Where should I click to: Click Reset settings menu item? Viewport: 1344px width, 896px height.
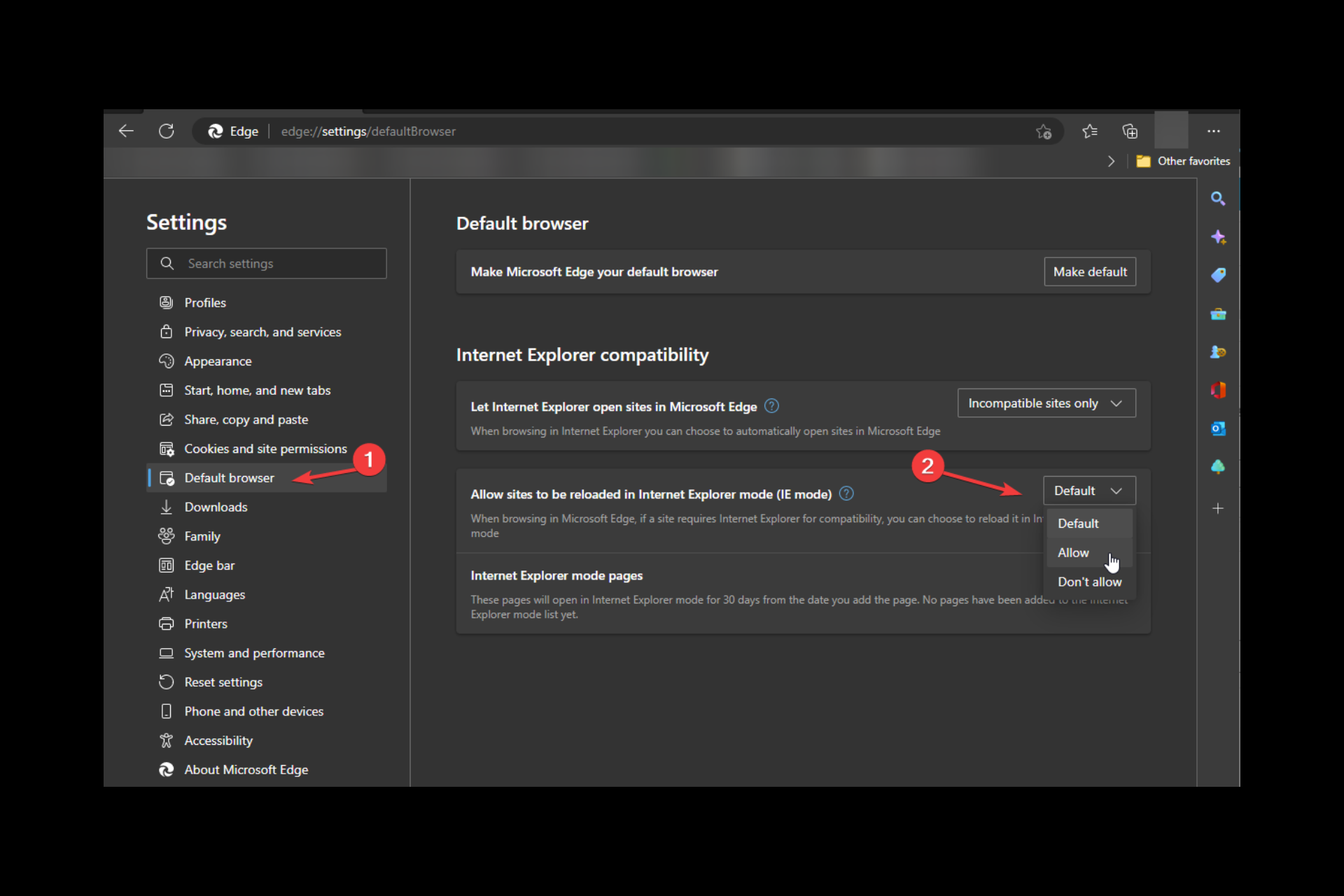(222, 681)
